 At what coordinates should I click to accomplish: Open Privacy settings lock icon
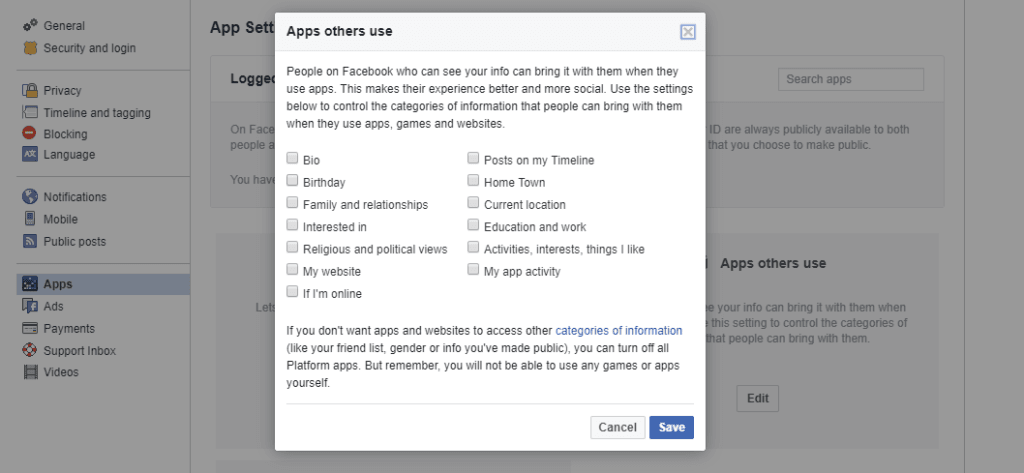29,91
